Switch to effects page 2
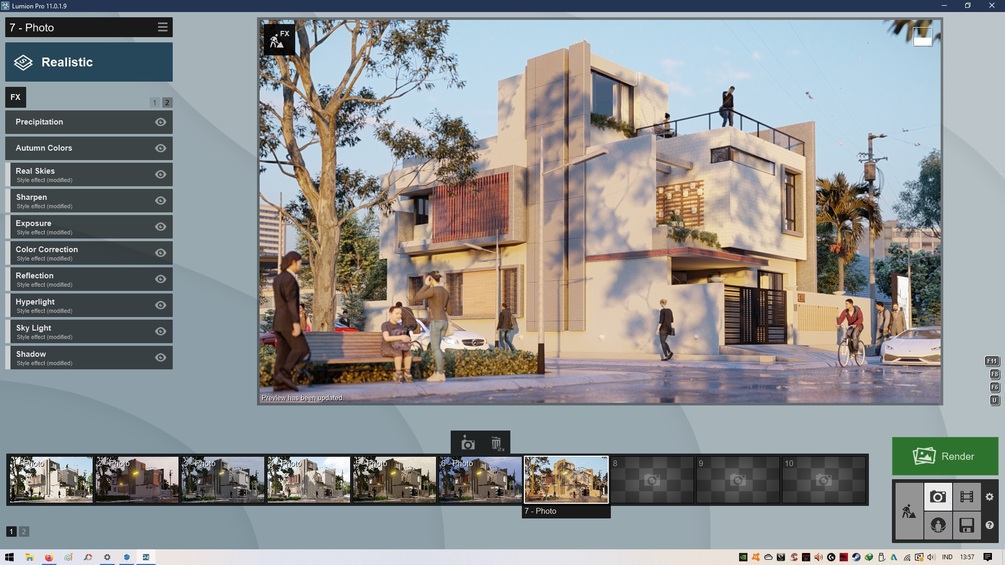1005x565 pixels. (x=167, y=102)
